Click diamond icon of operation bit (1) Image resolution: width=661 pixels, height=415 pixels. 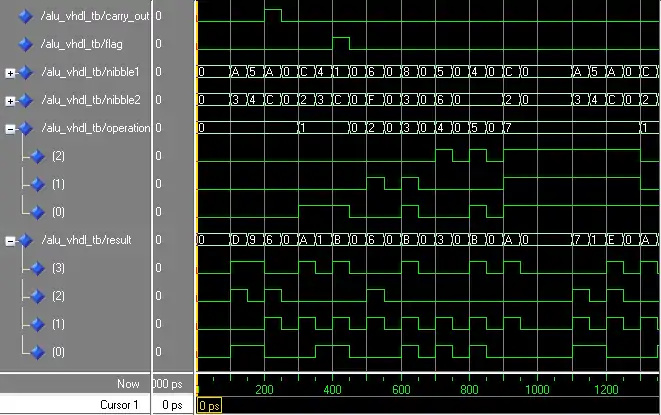pyautogui.click(x=39, y=185)
